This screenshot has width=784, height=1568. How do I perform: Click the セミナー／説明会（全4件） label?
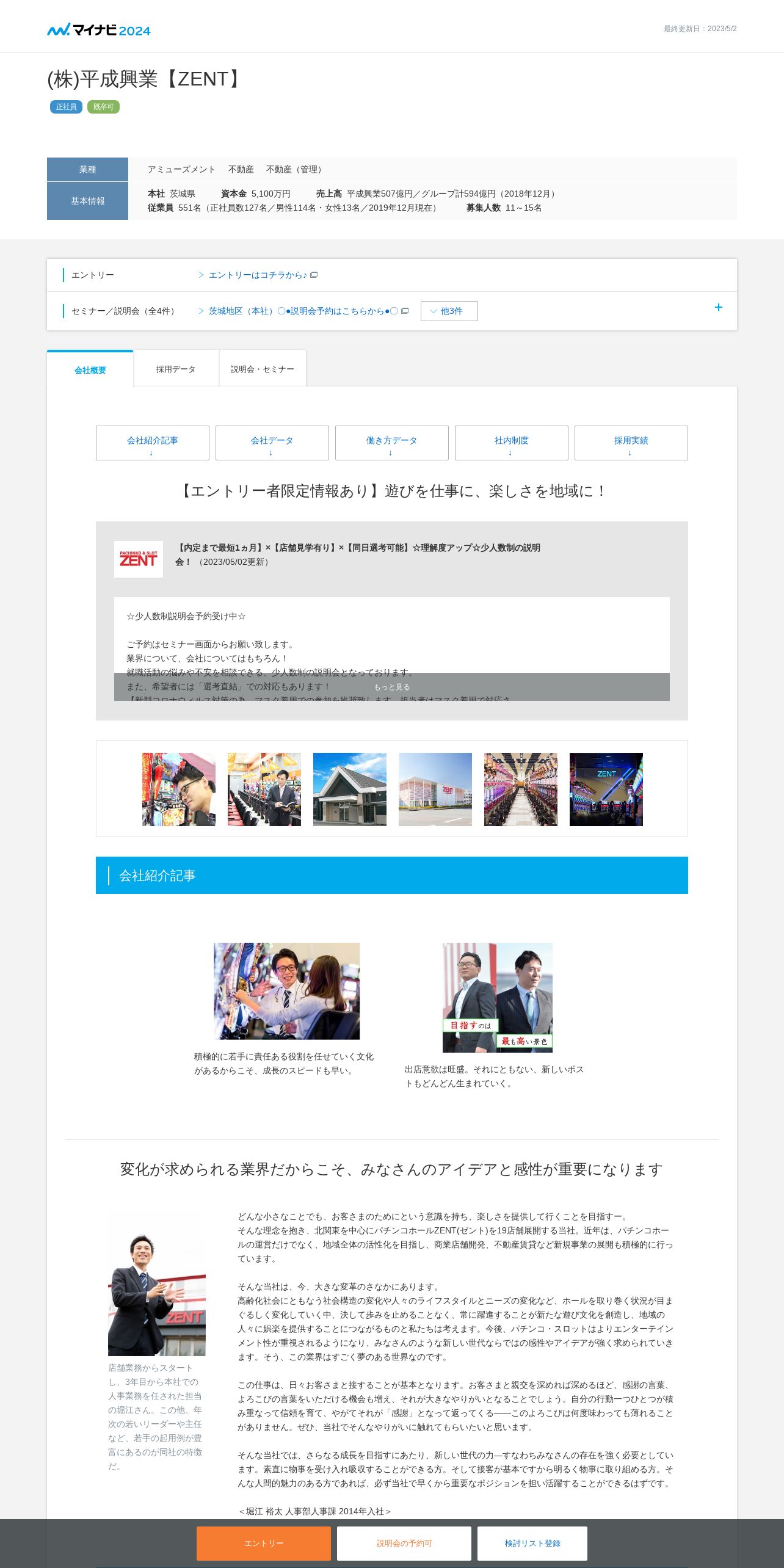tap(125, 311)
